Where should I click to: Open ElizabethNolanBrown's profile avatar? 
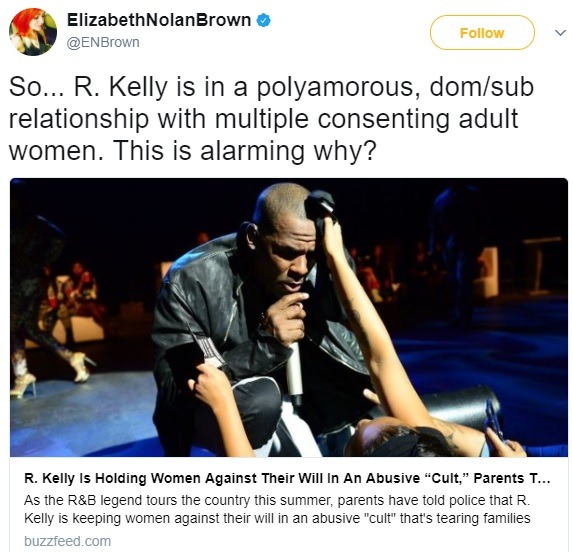(x=33, y=32)
